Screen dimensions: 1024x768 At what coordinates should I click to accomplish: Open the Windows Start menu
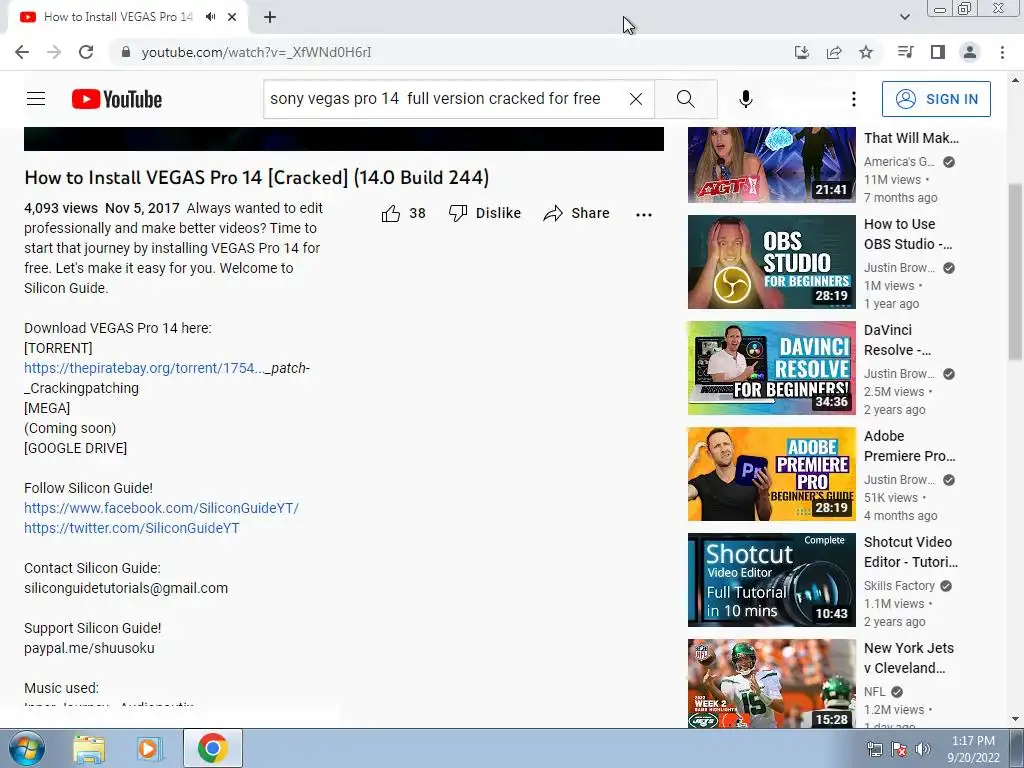coord(27,748)
